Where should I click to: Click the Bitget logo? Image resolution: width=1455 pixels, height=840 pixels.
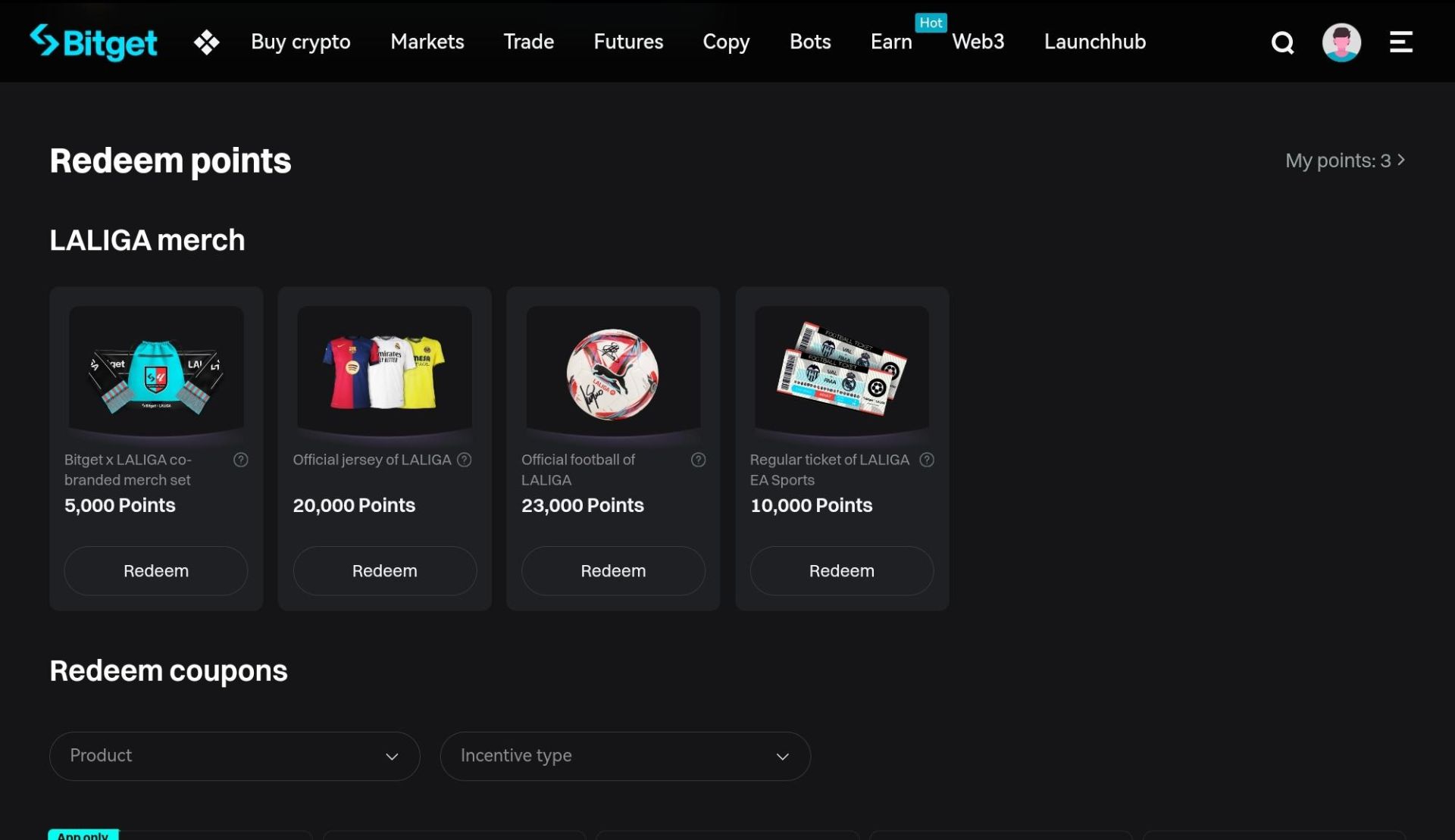click(93, 42)
